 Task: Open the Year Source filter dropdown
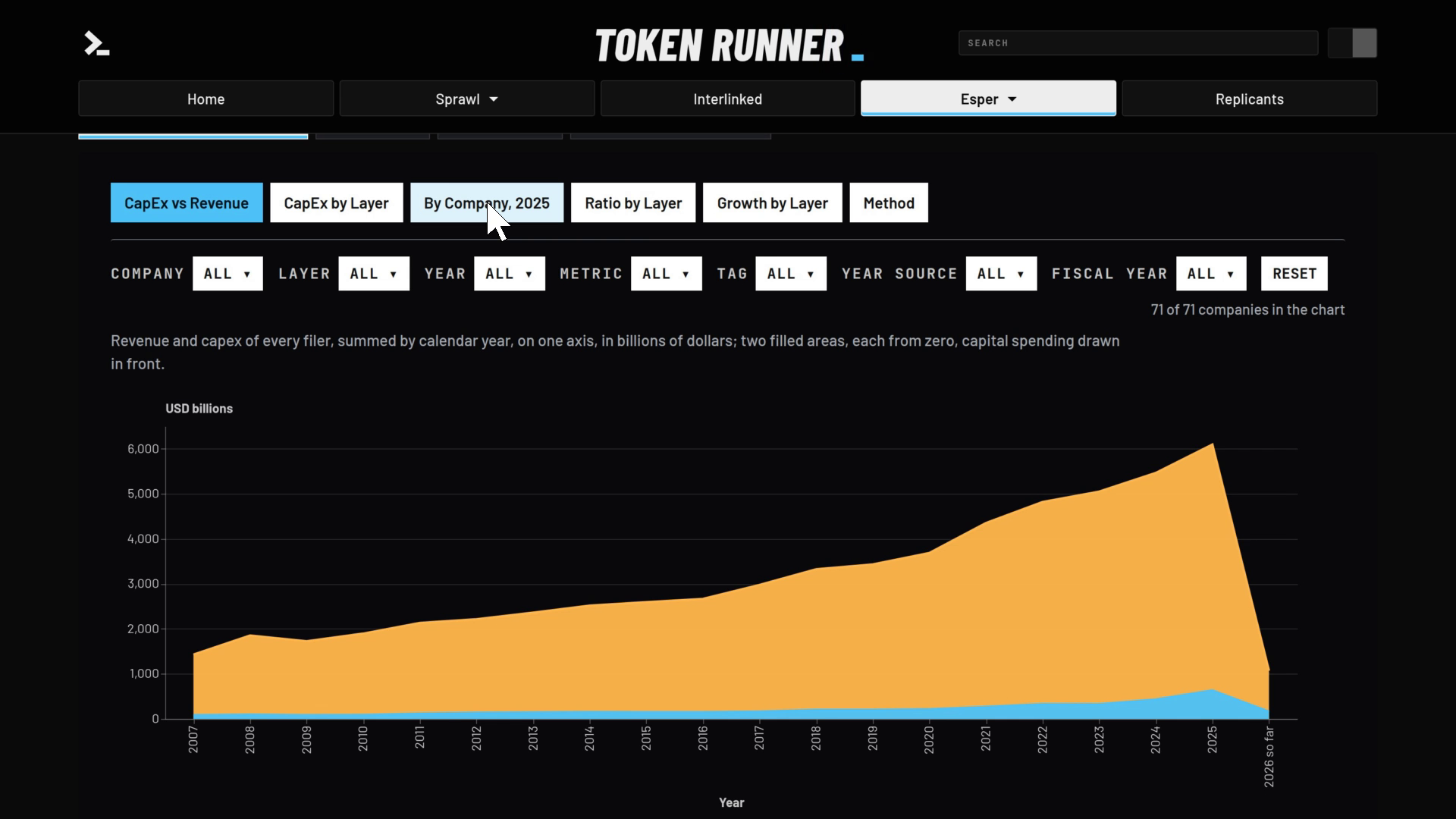[1001, 274]
